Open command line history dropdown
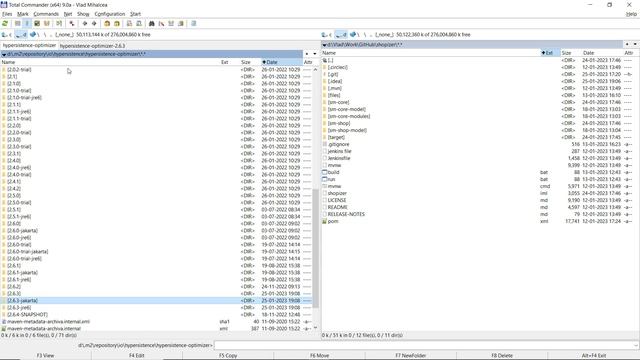This screenshot has width=640, height=360. pos(636,345)
